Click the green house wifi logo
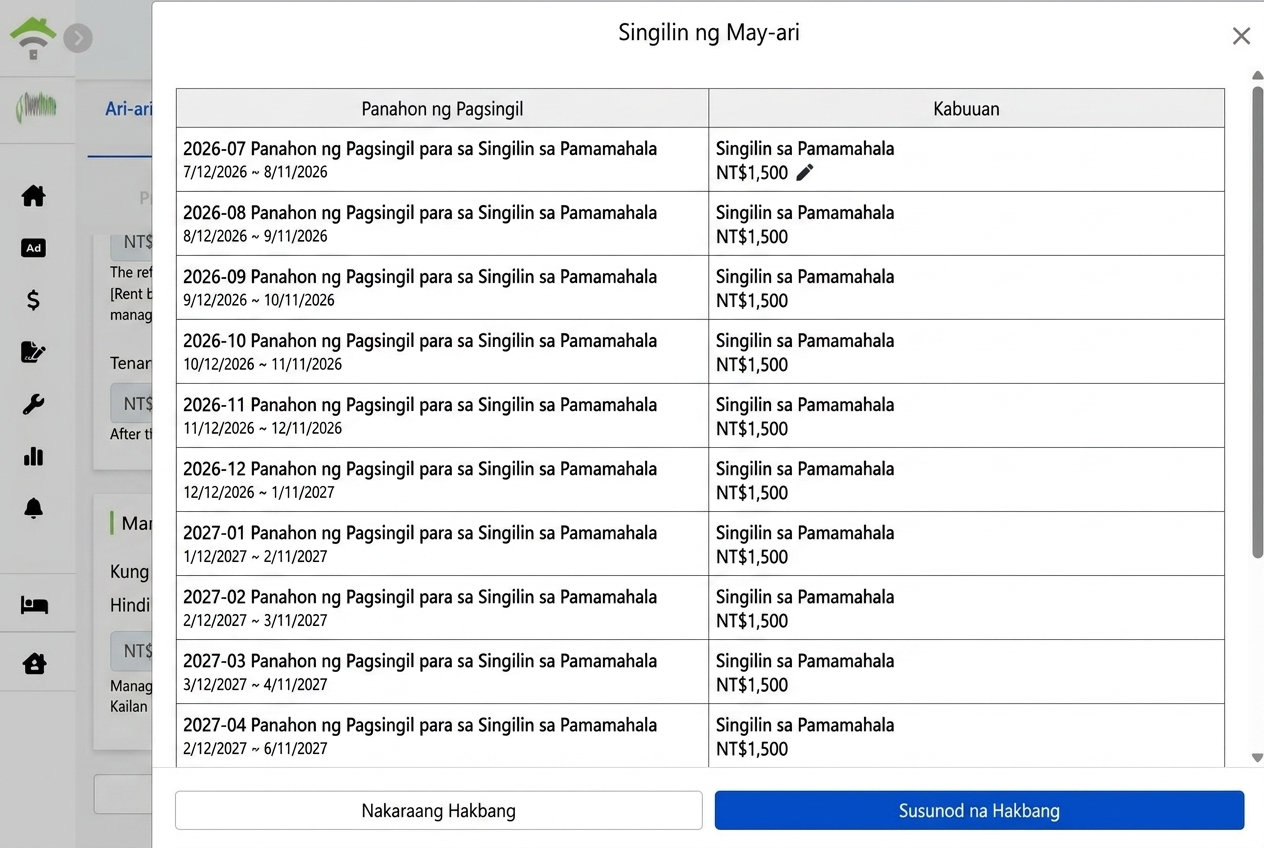The image size is (1264, 848). pos(33,38)
